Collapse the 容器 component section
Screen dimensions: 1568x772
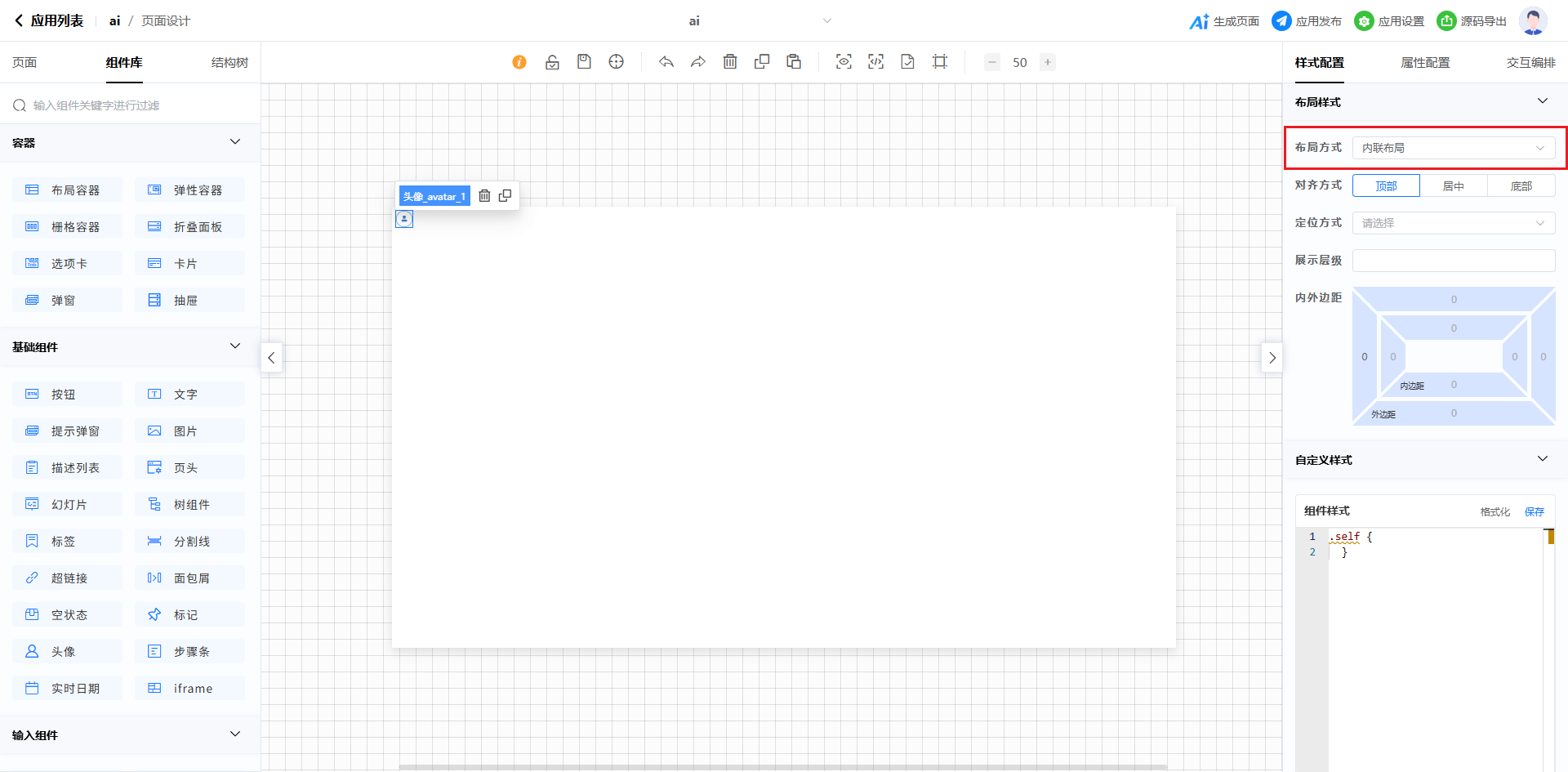coord(235,142)
